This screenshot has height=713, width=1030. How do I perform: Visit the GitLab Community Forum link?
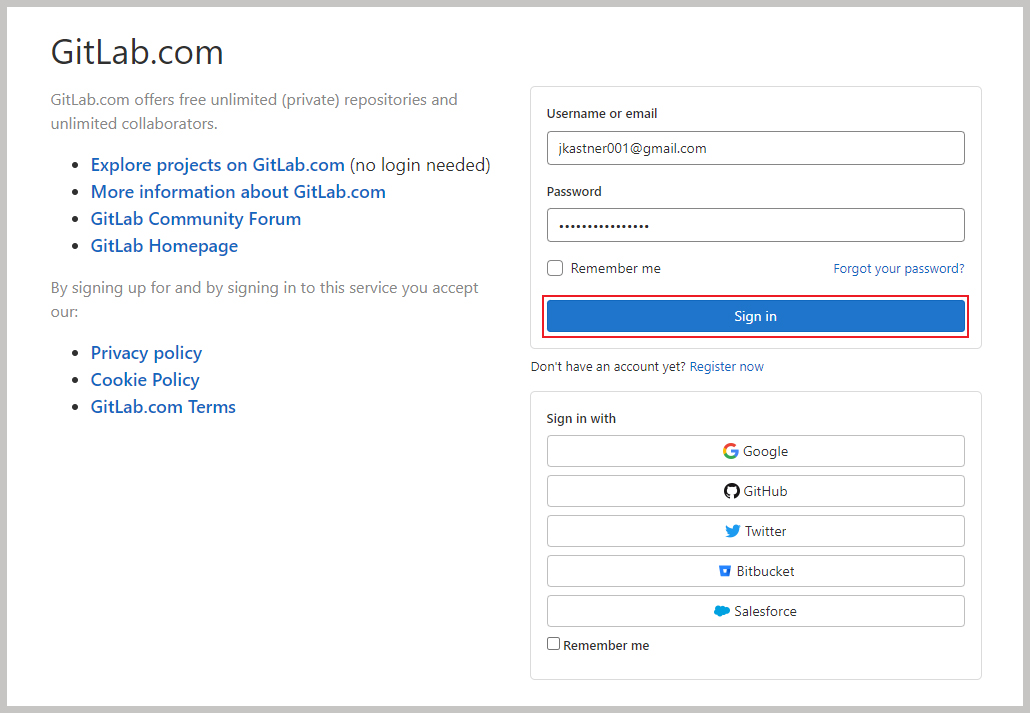coord(196,219)
